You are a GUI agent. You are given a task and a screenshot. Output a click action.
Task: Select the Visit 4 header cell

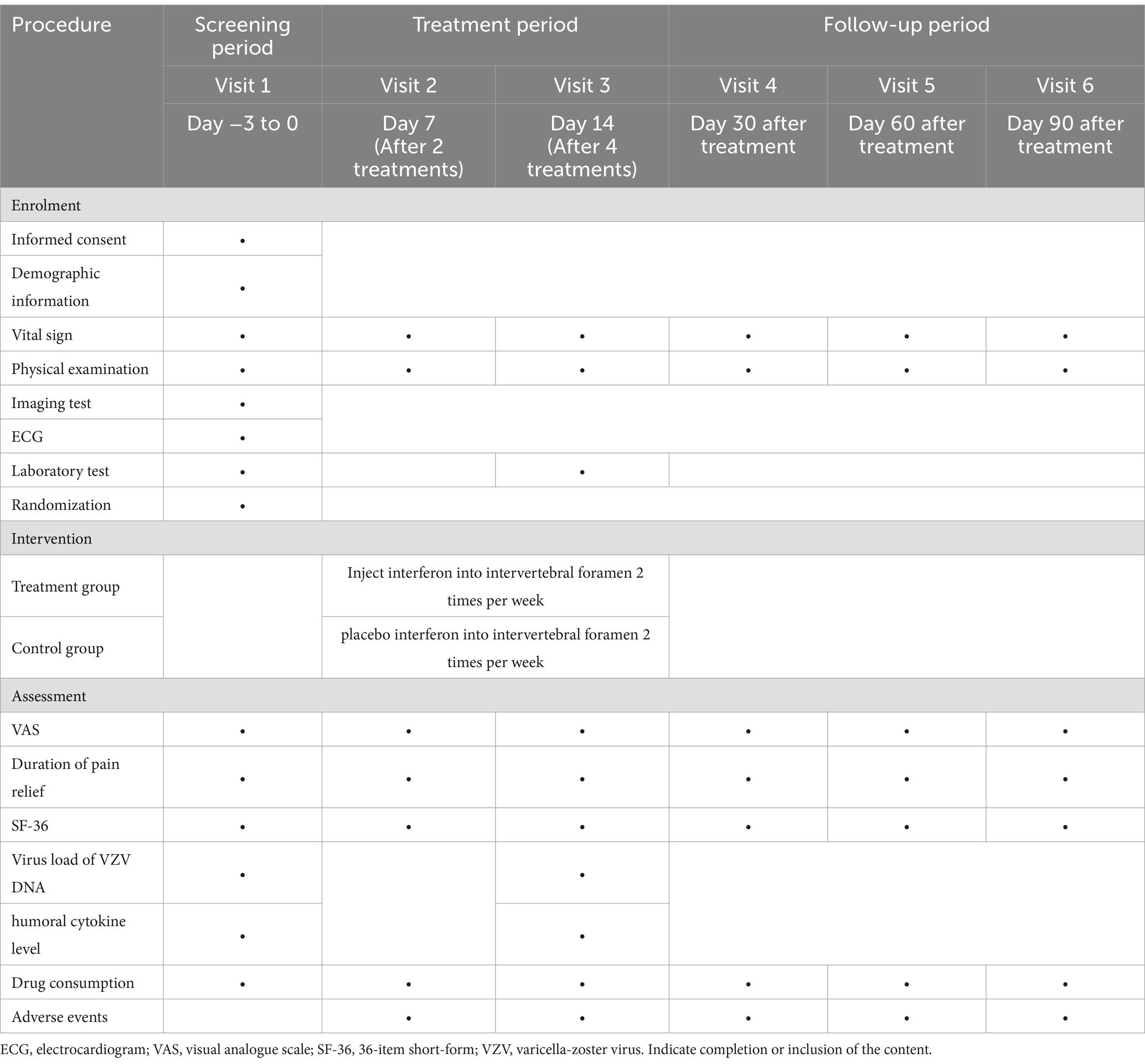click(x=747, y=85)
